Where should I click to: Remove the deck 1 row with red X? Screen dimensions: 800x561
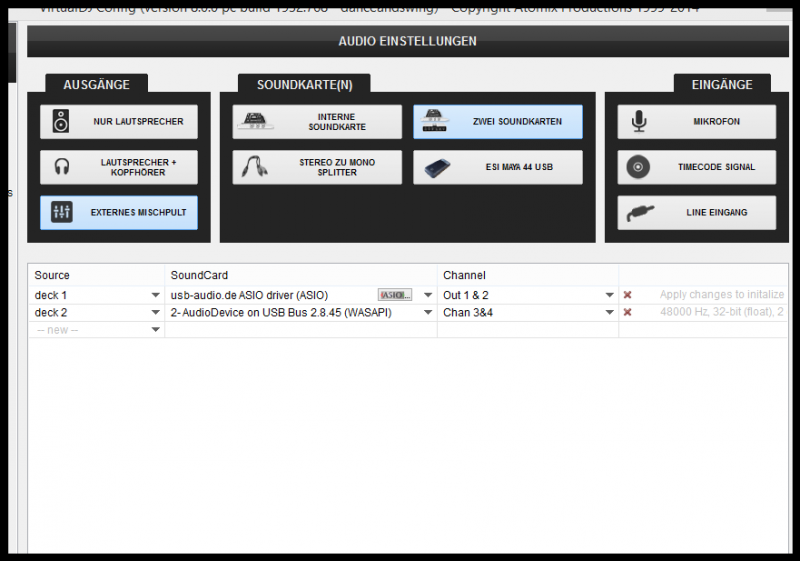[x=628, y=295]
